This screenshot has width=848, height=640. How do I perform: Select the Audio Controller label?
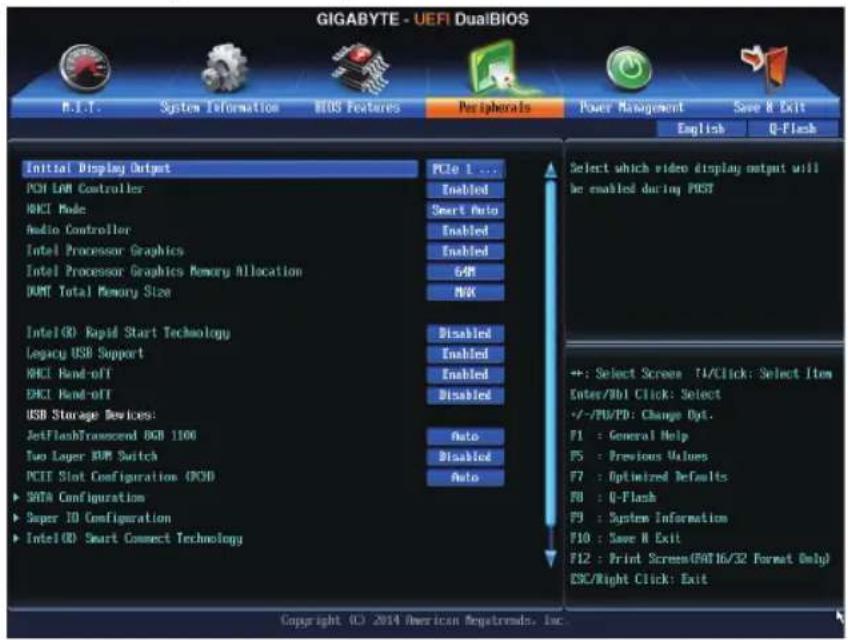pyautogui.click(x=78, y=230)
